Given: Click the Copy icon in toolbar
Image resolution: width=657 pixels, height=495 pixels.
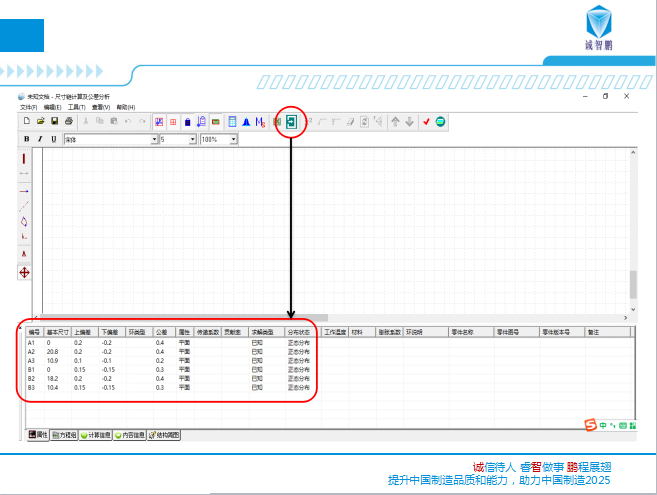Looking at the screenshot, I should tap(100, 121).
